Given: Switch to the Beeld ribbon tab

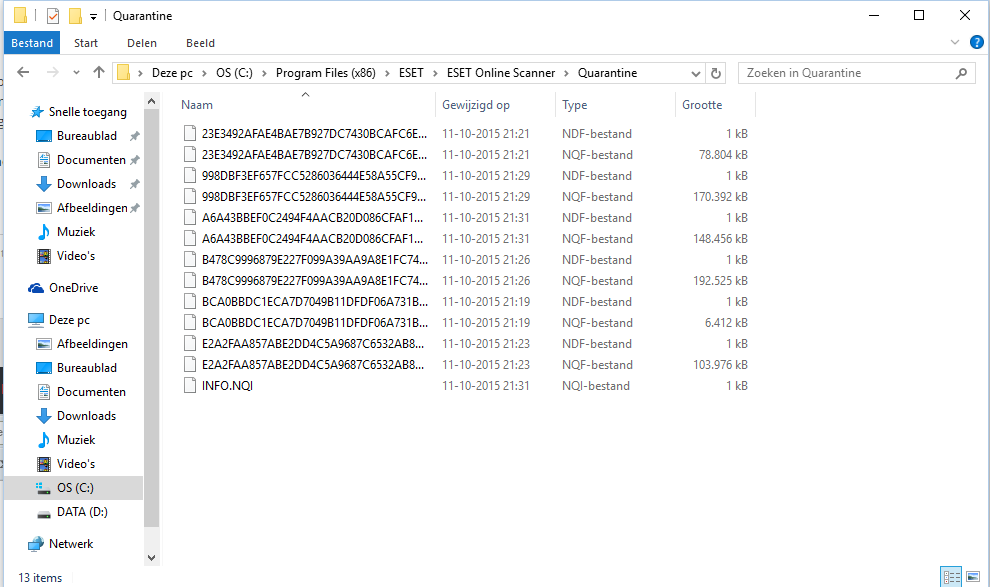Looking at the screenshot, I should tap(201, 43).
